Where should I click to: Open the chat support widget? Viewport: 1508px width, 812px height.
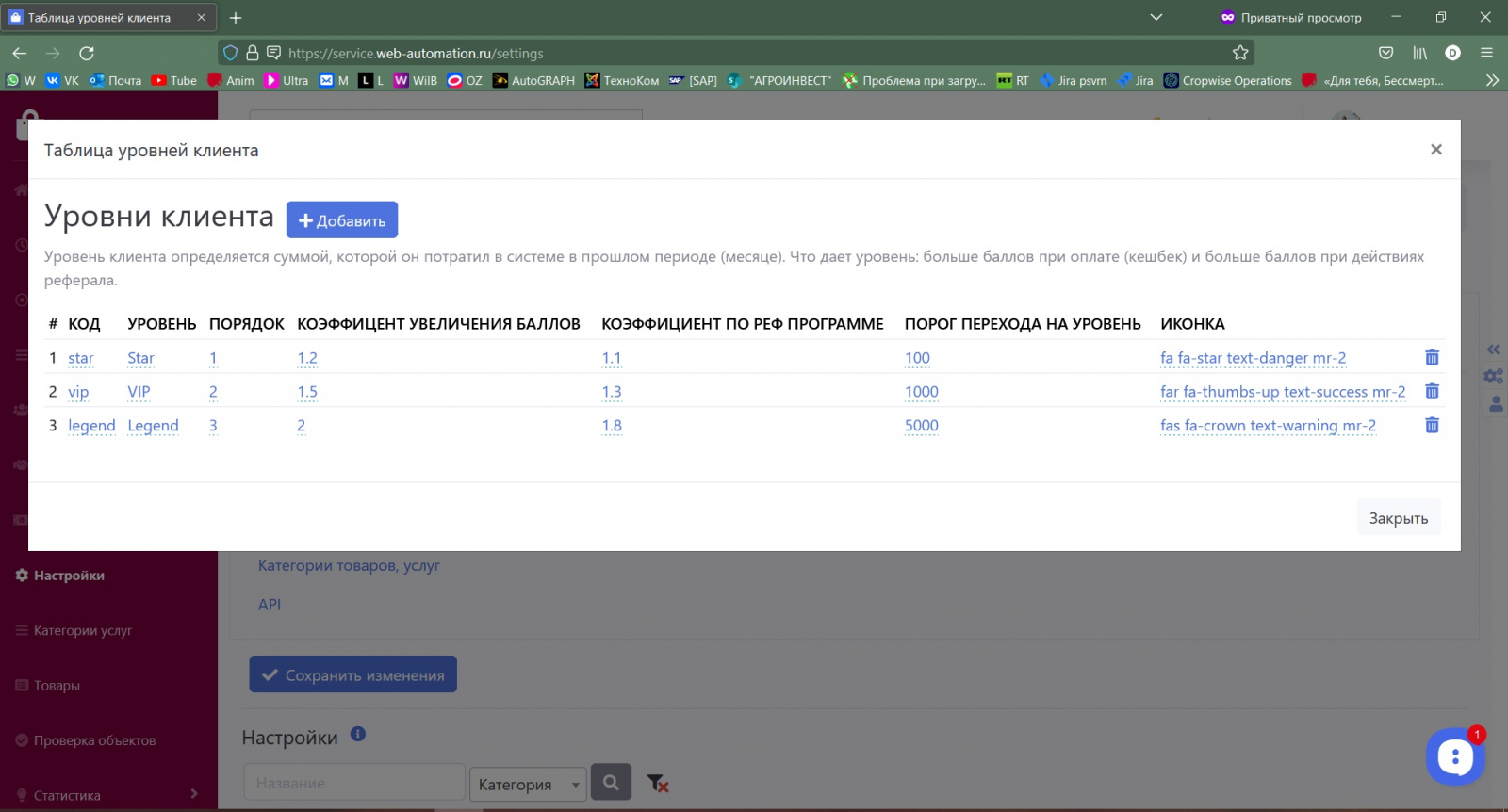[1455, 755]
